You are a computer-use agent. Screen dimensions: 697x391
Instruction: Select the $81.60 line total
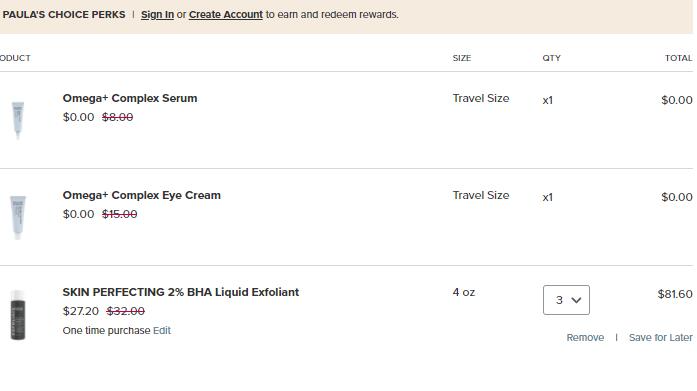tap(675, 294)
